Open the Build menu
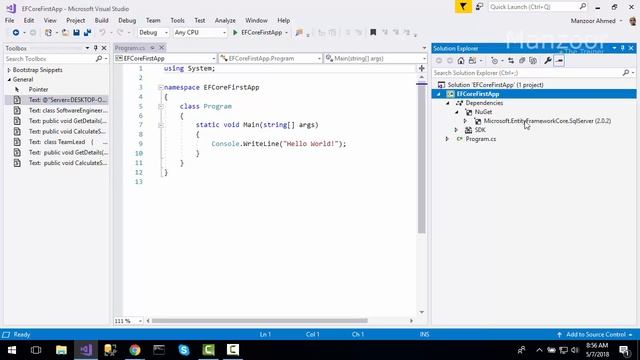Screen dimensions: 640x360 (x=101, y=20)
